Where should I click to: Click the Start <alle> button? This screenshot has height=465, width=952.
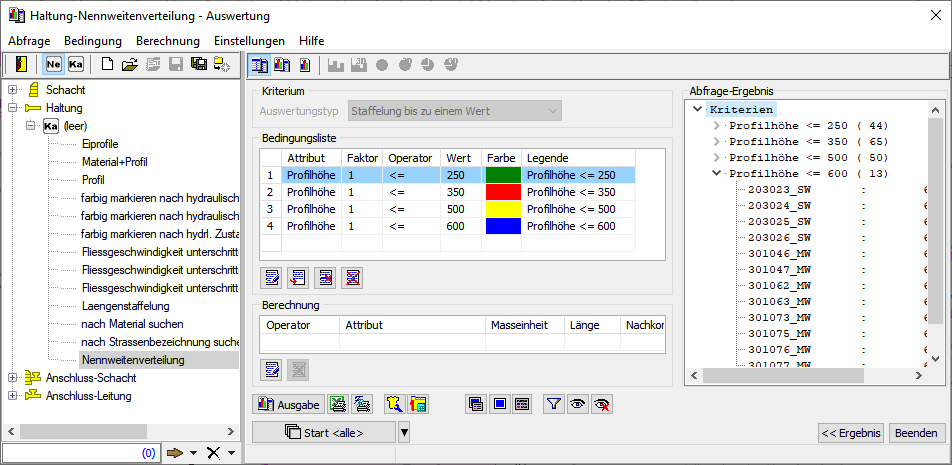click(324, 433)
